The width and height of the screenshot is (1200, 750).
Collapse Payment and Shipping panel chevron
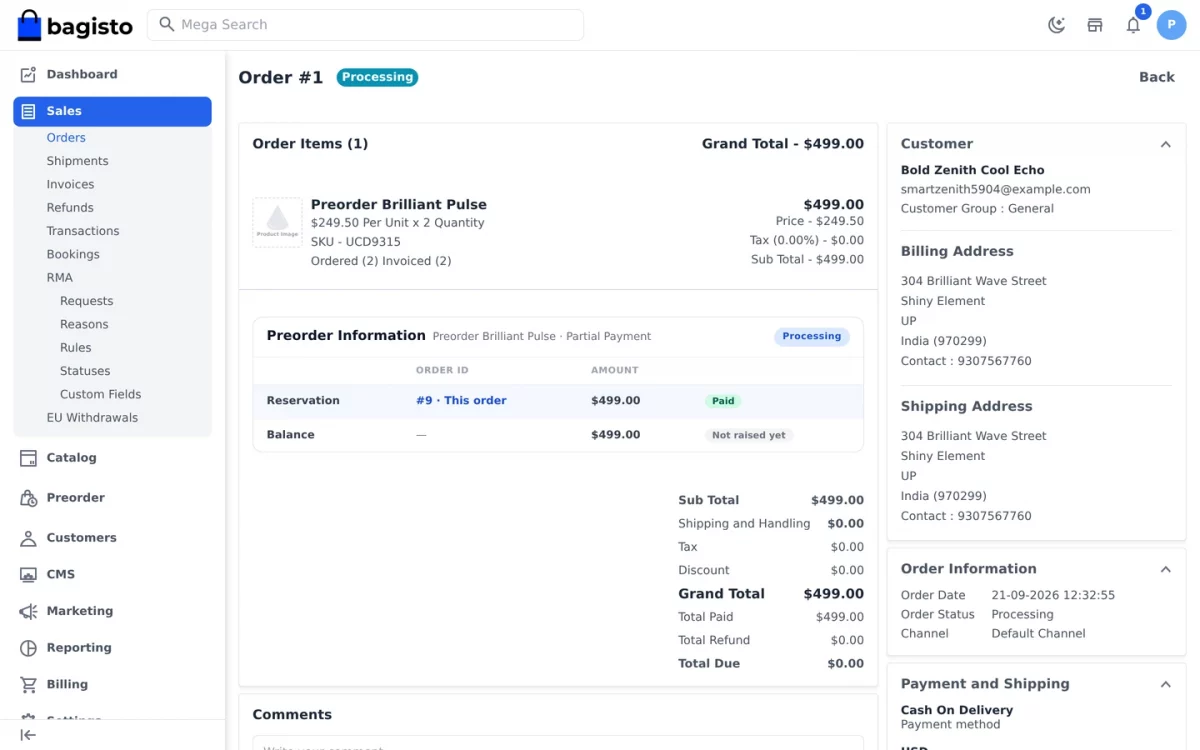pos(1165,684)
